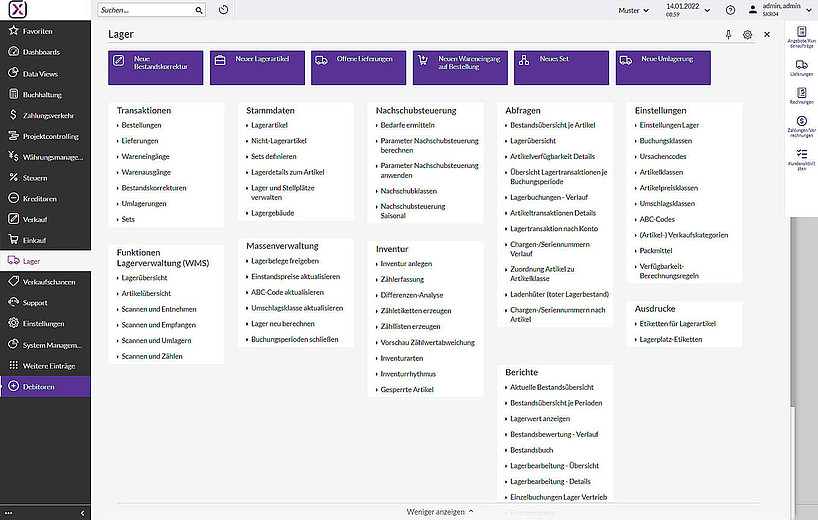Select Lager in the sidebar menu
The image size is (818, 520).
point(45,261)
